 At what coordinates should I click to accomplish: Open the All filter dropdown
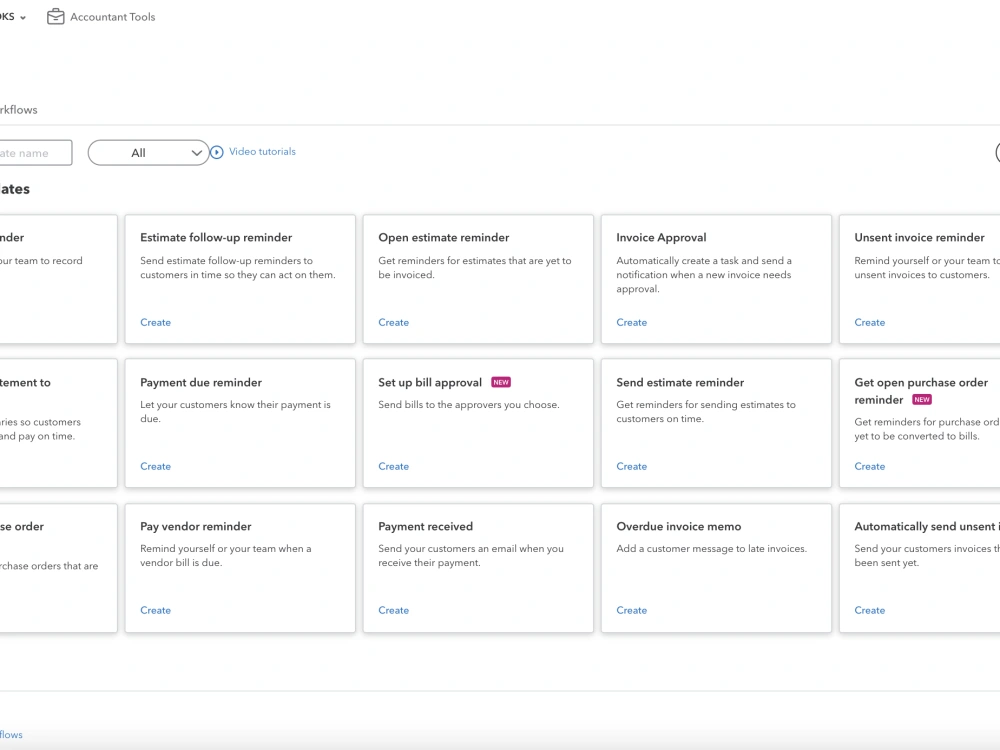pyautogui.click(x=148, y=152)
